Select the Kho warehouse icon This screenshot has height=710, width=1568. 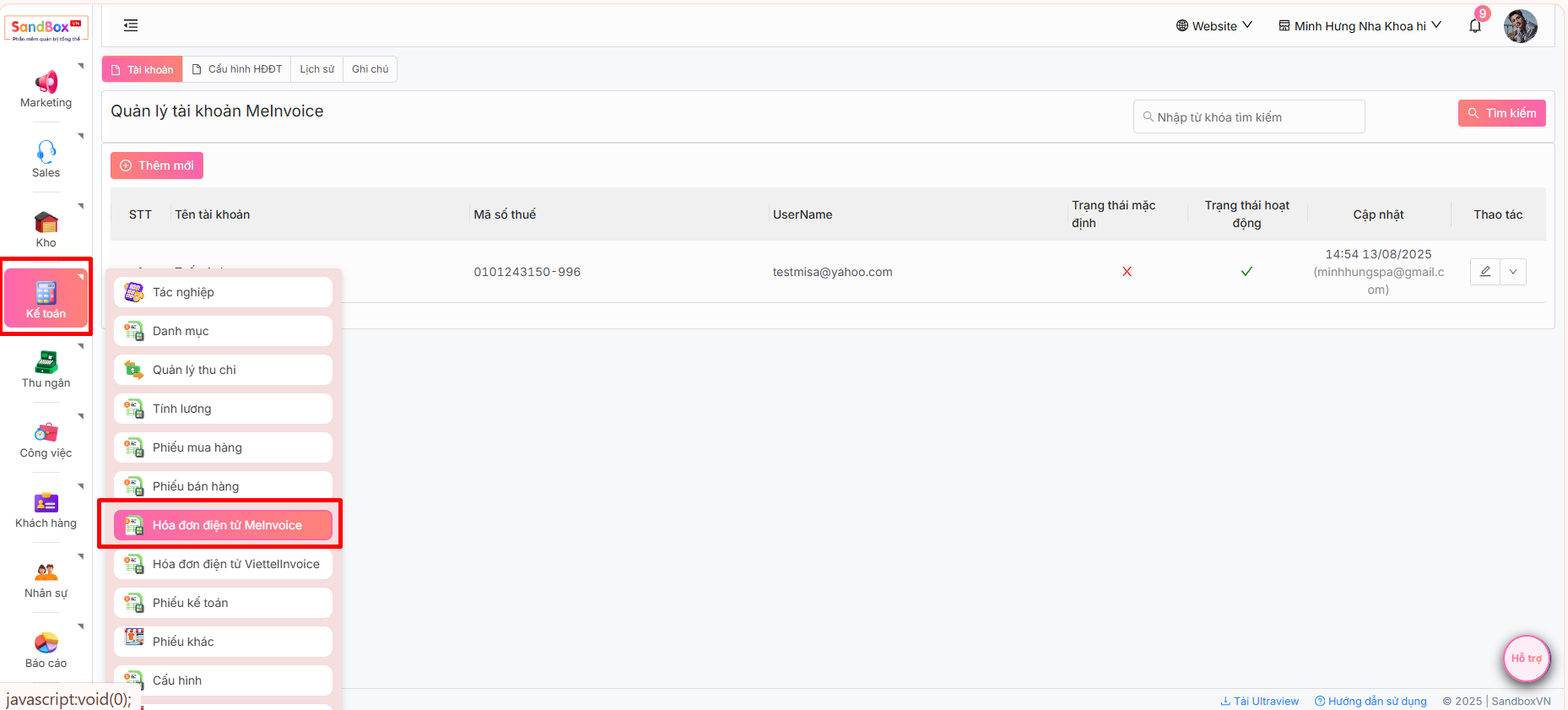(x=46, y=223)
